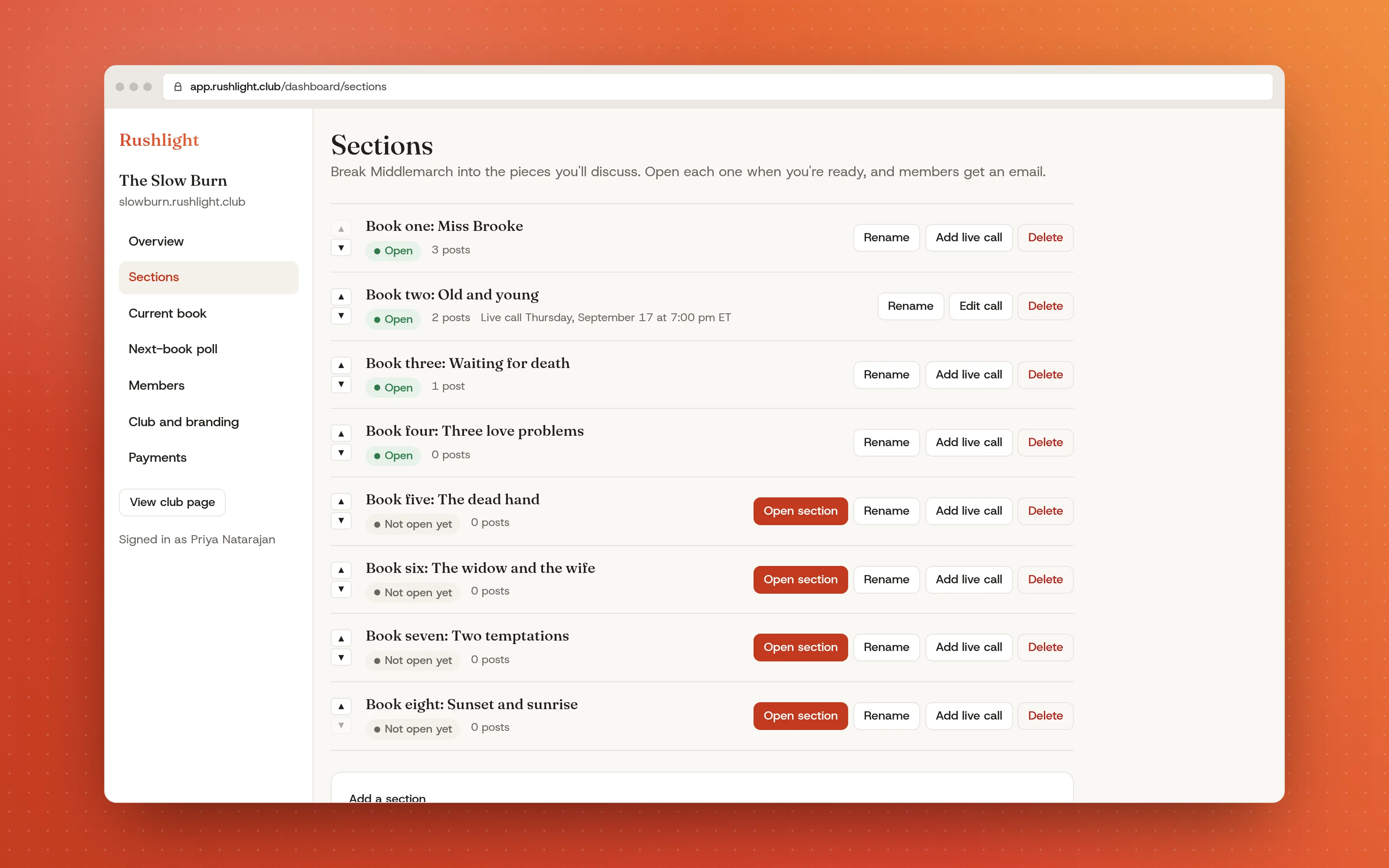1389x868 pixels.
Task: Add live call to Book seven
Action: 969,647
